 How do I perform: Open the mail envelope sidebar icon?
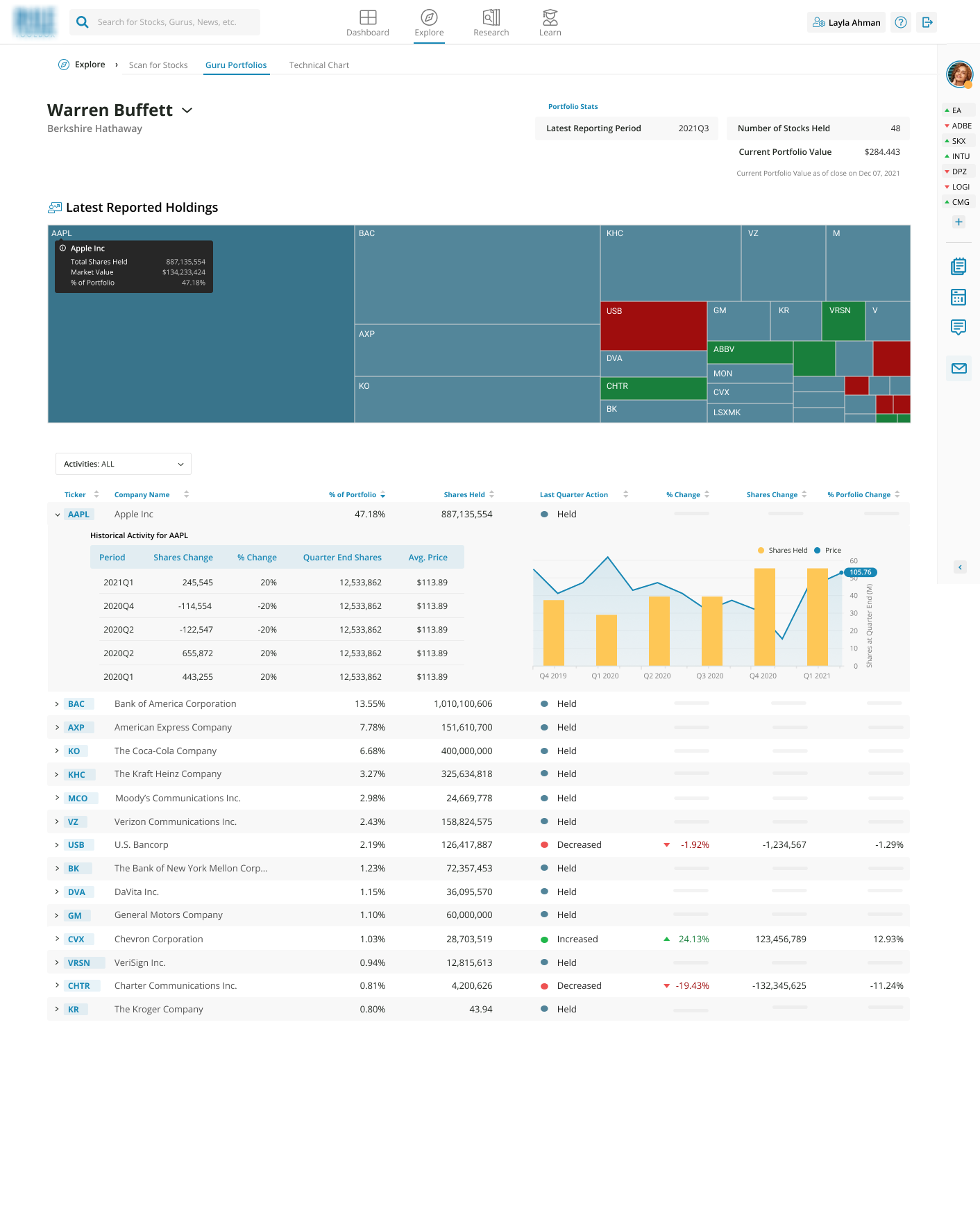(x=959, y=368)
